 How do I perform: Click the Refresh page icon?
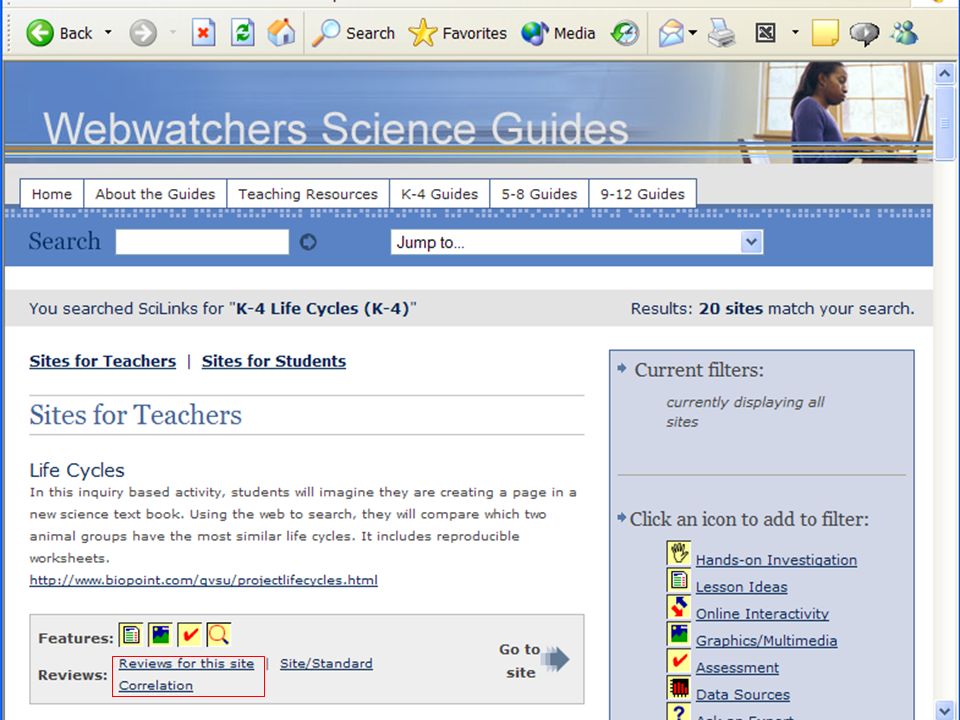click(x=242, y=32)
